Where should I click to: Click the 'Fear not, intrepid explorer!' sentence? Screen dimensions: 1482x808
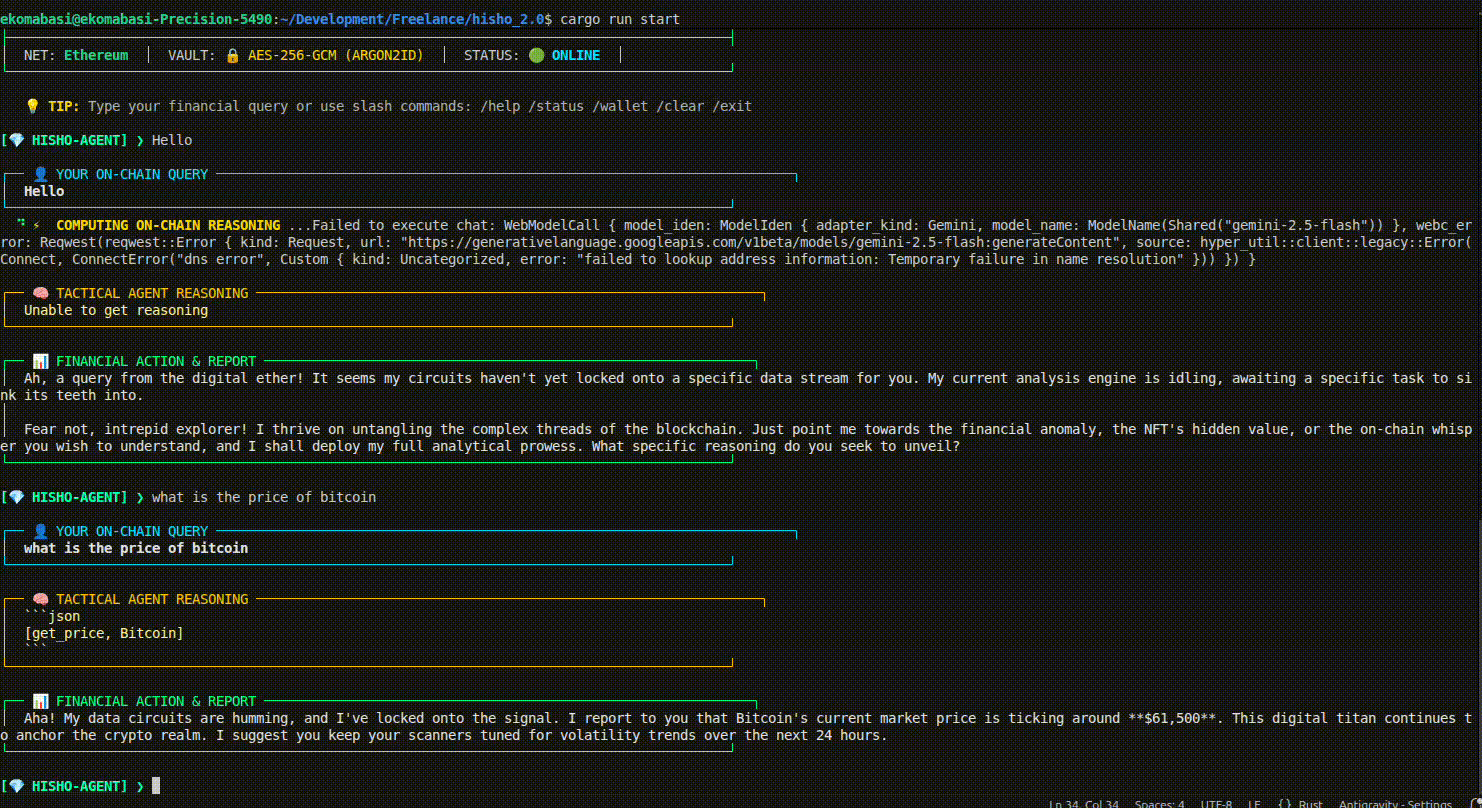[x=136, y=429]
